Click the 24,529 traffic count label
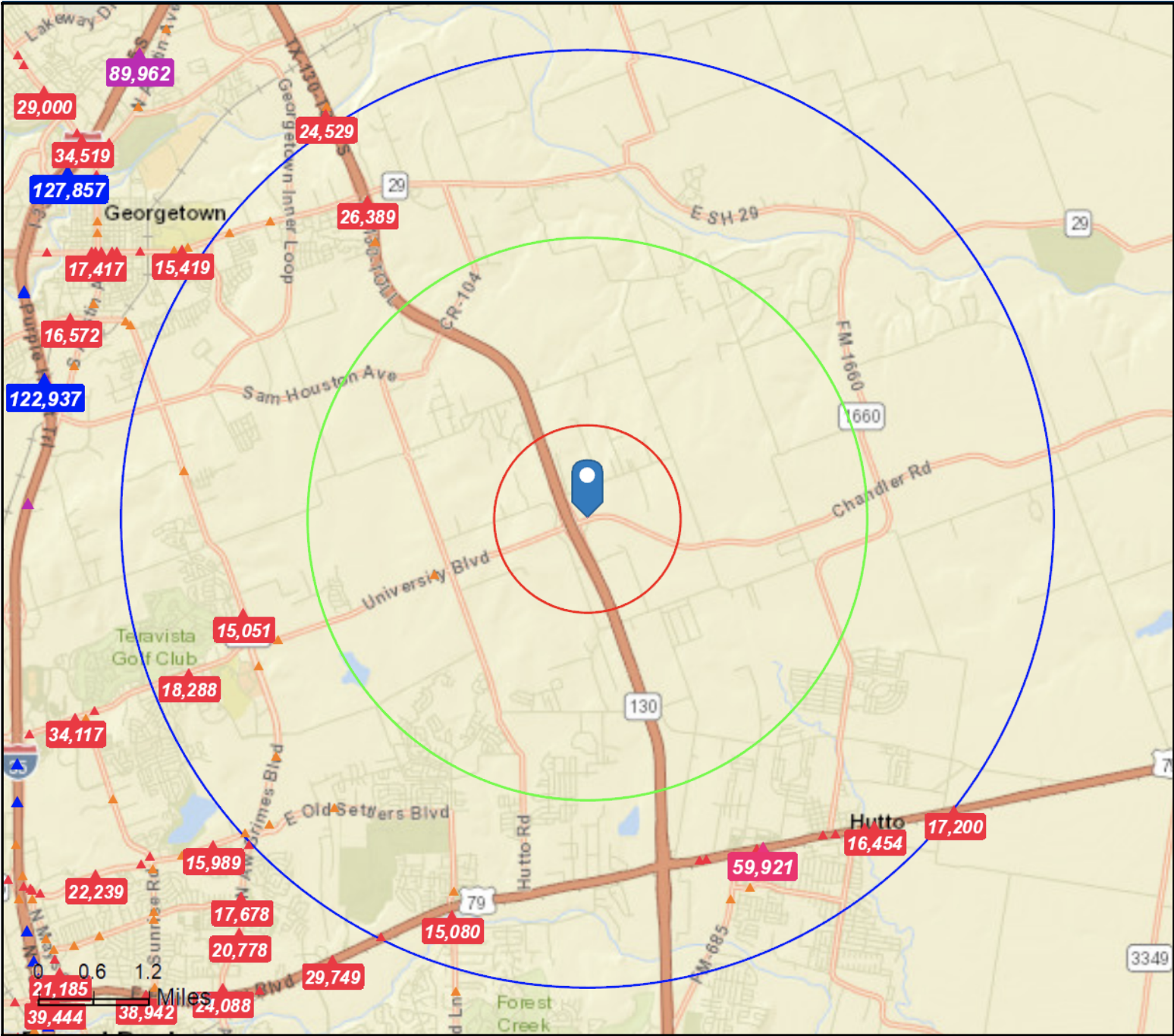 point(326,131)
